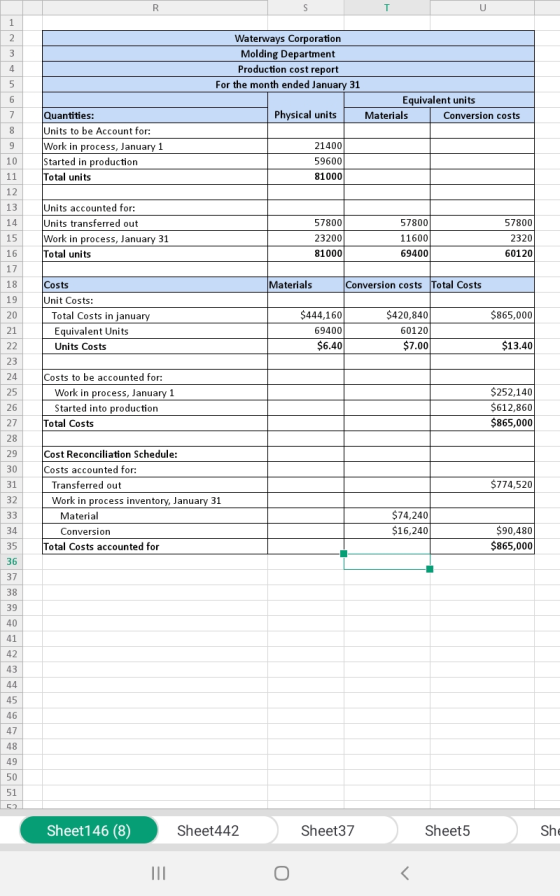
Task: Click 'Started into production' label
Action: pyautogui.click(x=106, y=408)
